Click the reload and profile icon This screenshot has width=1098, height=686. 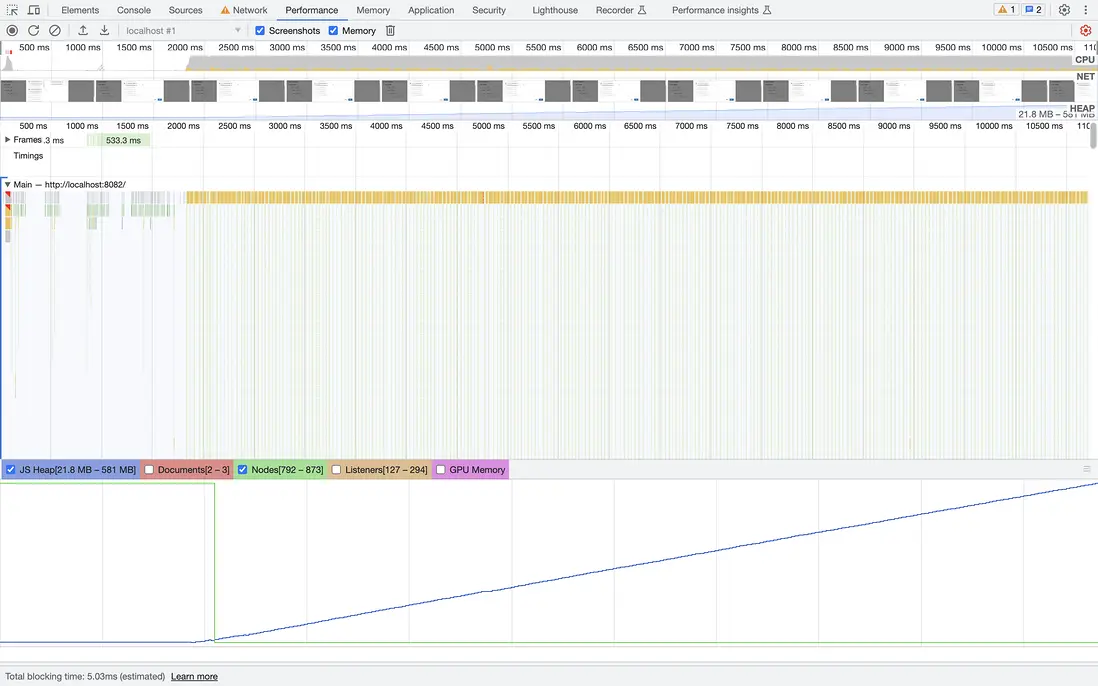click(x=34, y=30)
